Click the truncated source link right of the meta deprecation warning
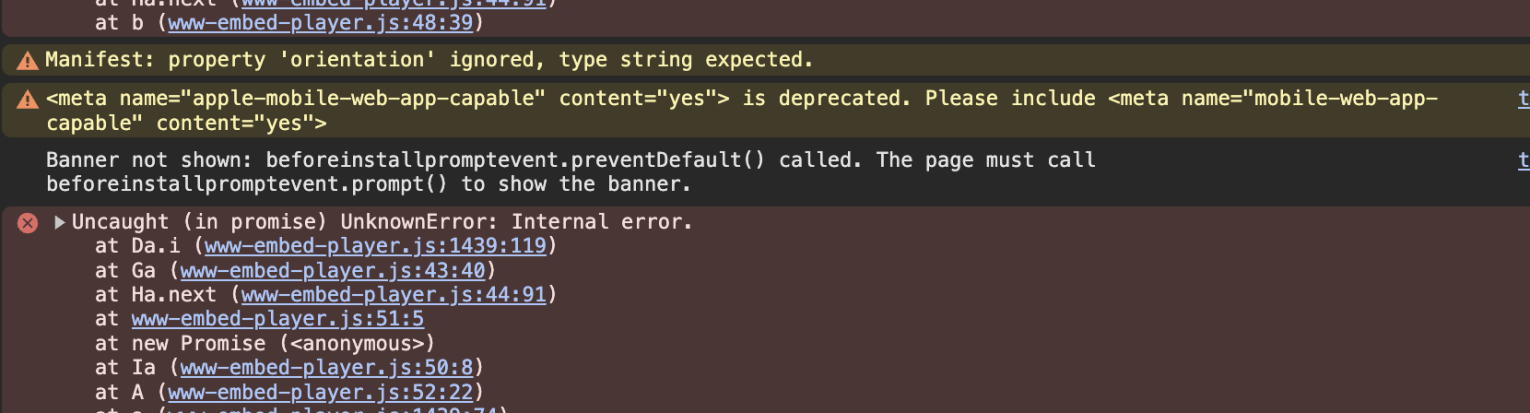This screenshot has width=1530, height=413. click(x=1524, y=99)
